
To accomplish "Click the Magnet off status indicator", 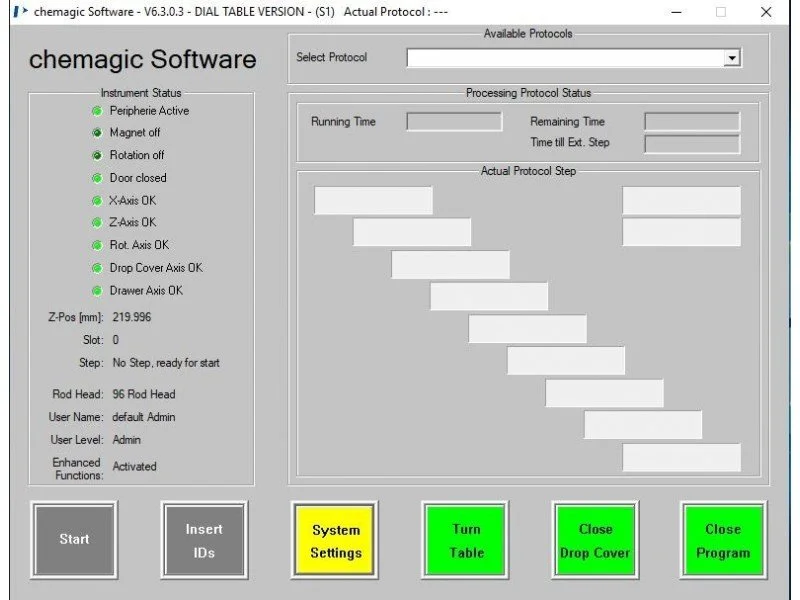I will click(97, 133).
